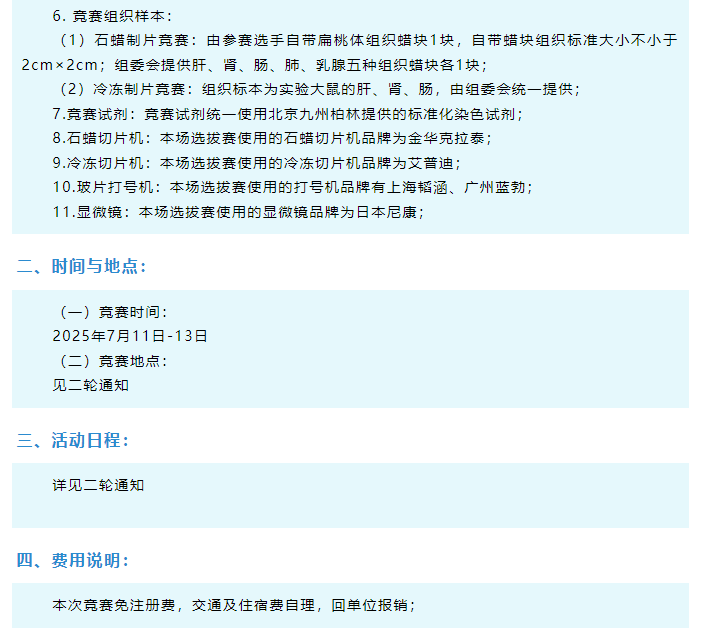Click the date 2025年7月11日-13日
Image resolution: width=707 pixels, height=640 pixels.
pyautogui.click(x=130, y=336)
